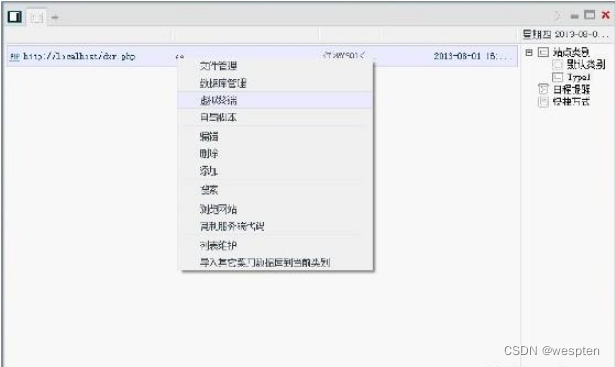Close the window with the red X

(606, 15)
